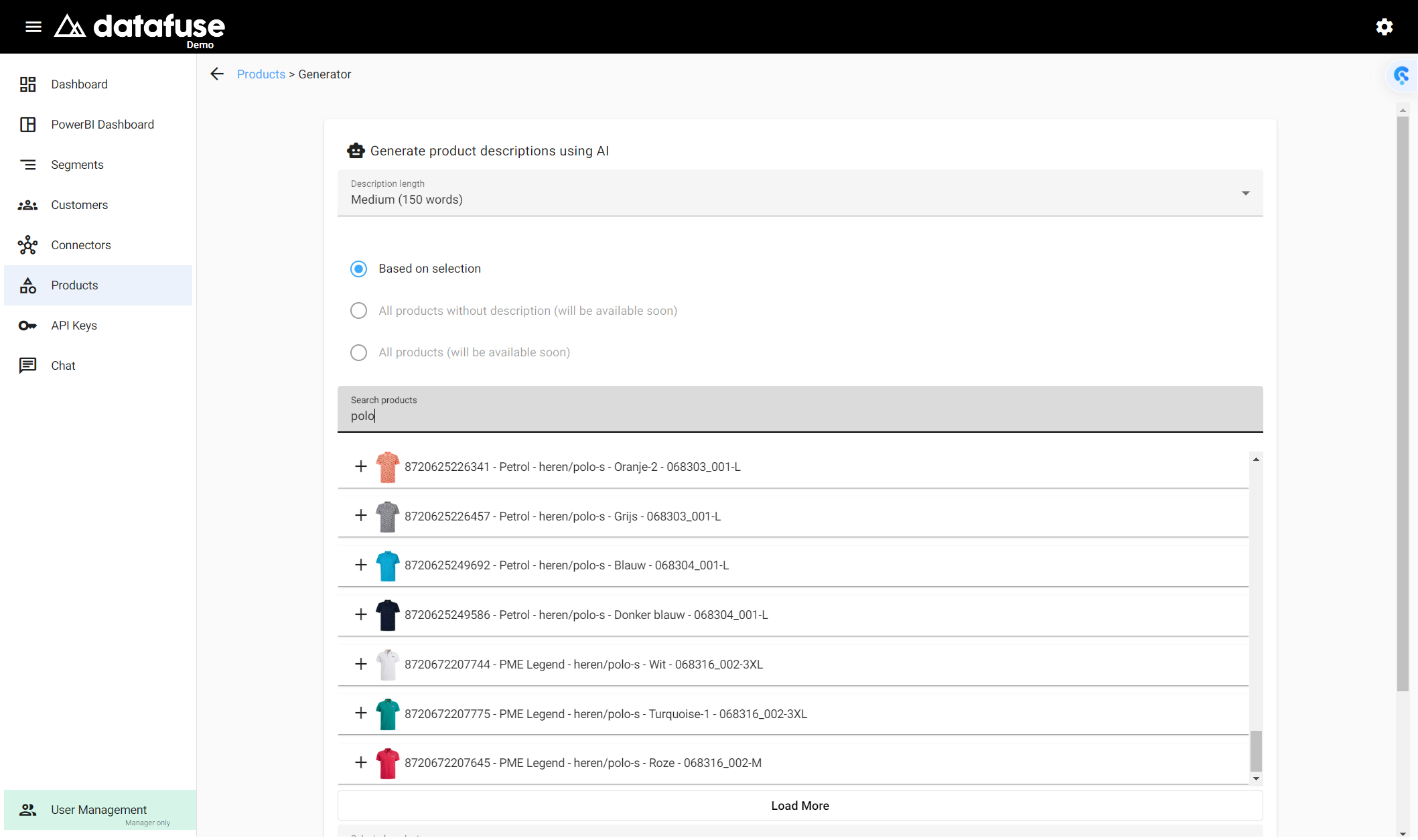Add the Grijs polo with plus icon
Image resolution: width=1418 pixels, height=840 pixels.
pyautogui.click(x=361, y=515)
